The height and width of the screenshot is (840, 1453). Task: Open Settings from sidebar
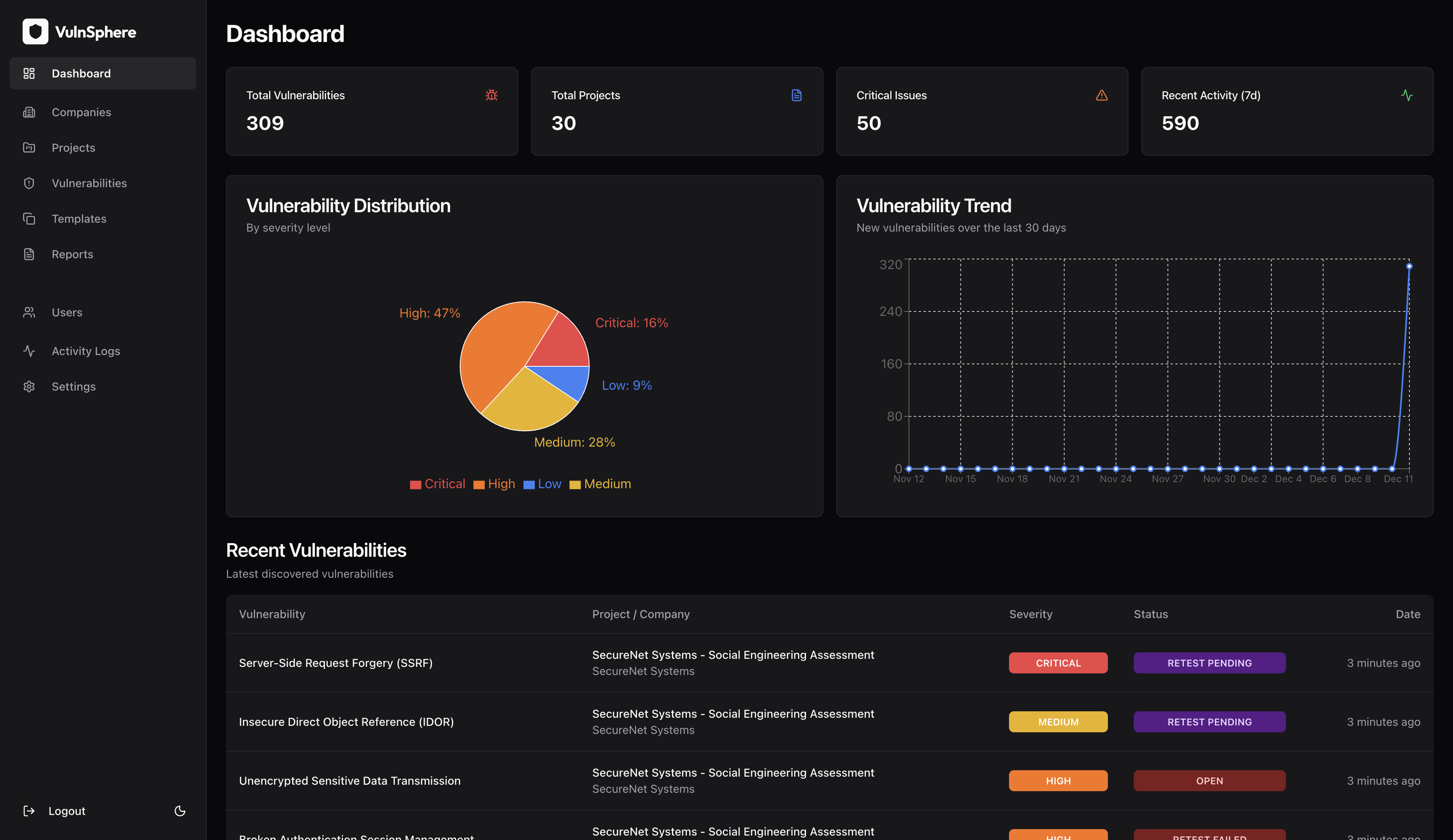pyautogui.click(x=103, y=387)
